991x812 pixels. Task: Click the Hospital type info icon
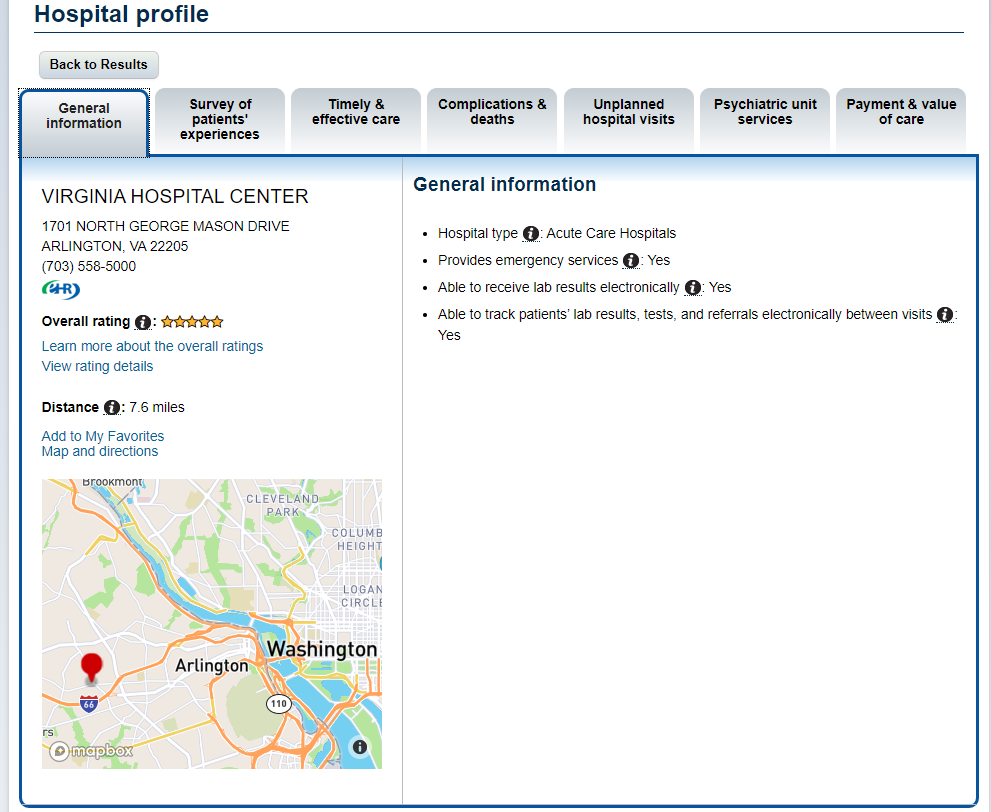(x=531, y=234)
